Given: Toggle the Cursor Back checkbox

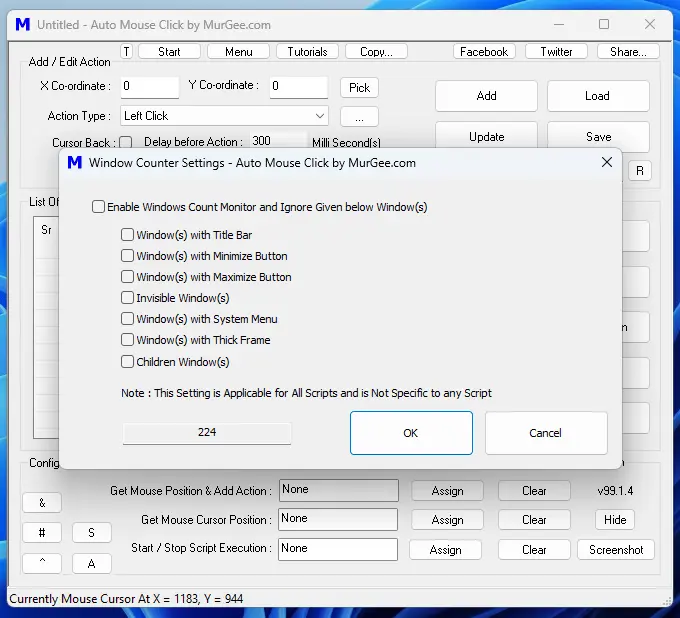Looking at the screenshot, I should (x=126, y=142).
